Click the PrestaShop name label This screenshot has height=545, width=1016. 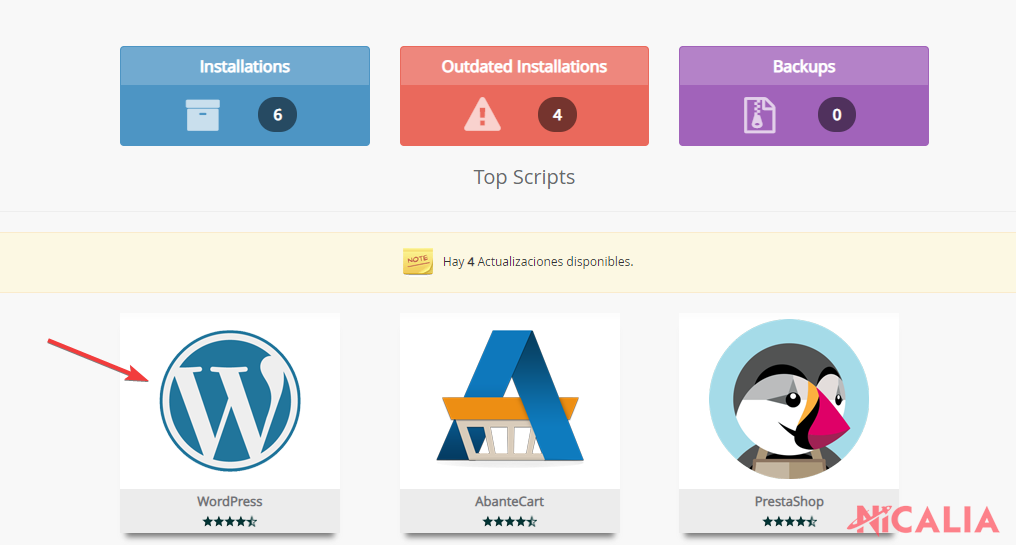[x=788, y=501]
